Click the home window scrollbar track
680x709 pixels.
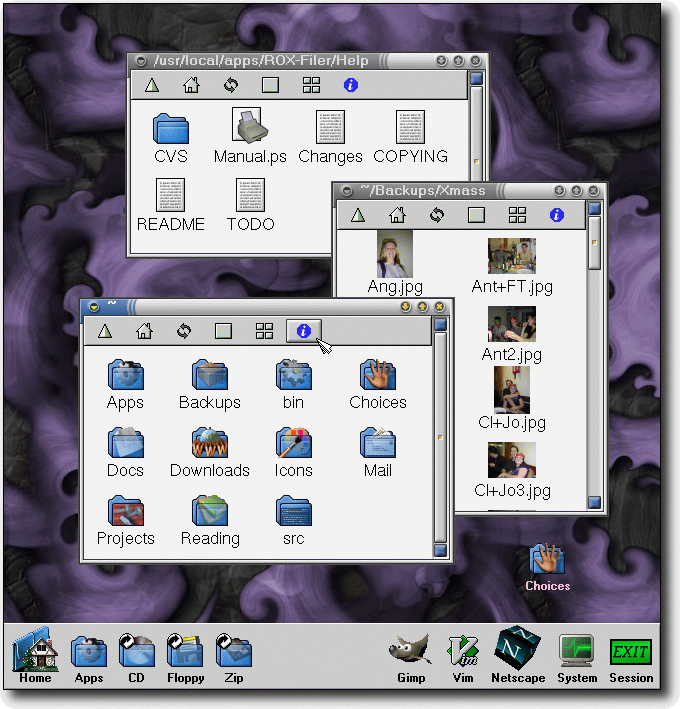coord(440,437)
